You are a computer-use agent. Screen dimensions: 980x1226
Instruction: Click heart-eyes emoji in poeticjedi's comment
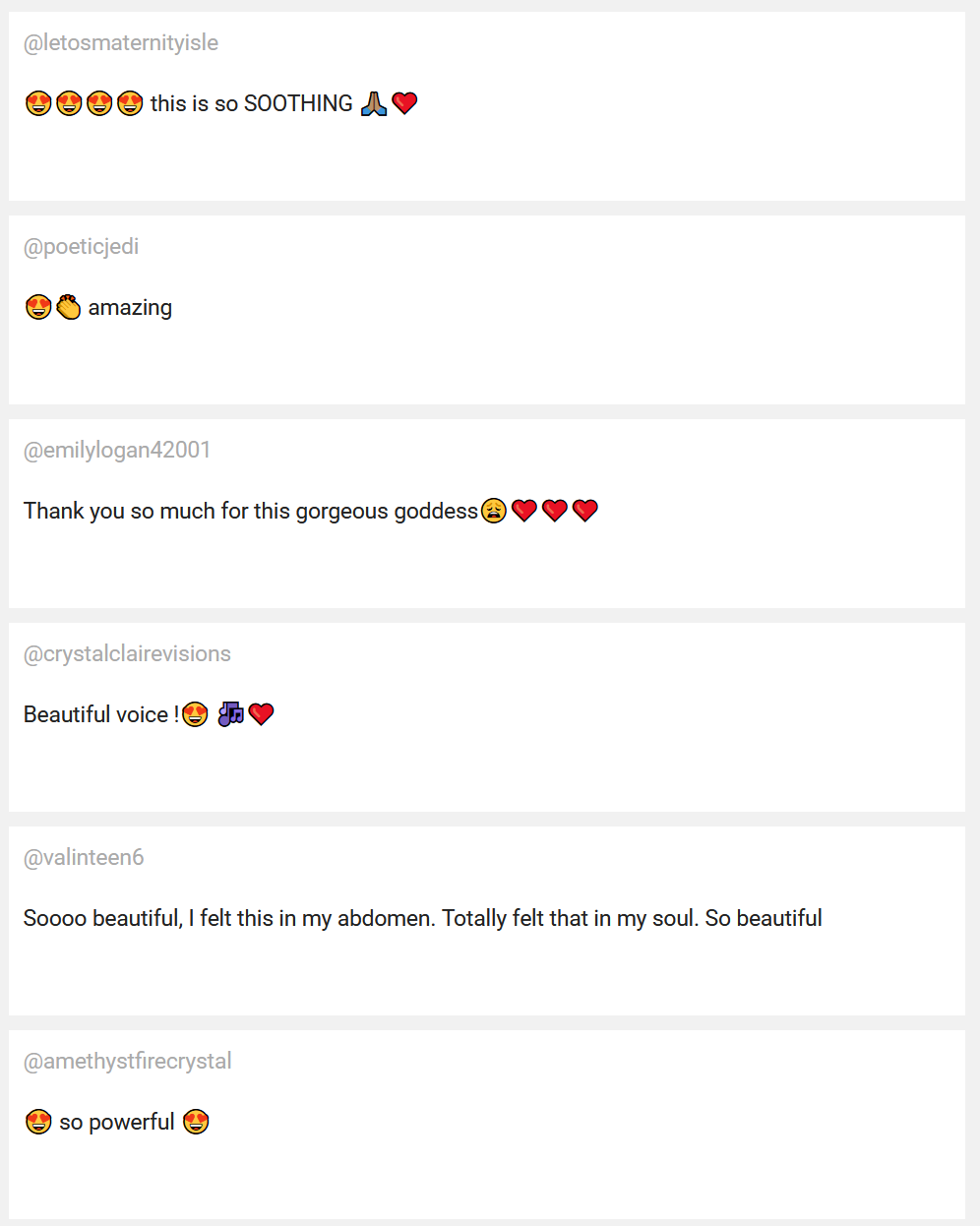click(x=38, y=307)
